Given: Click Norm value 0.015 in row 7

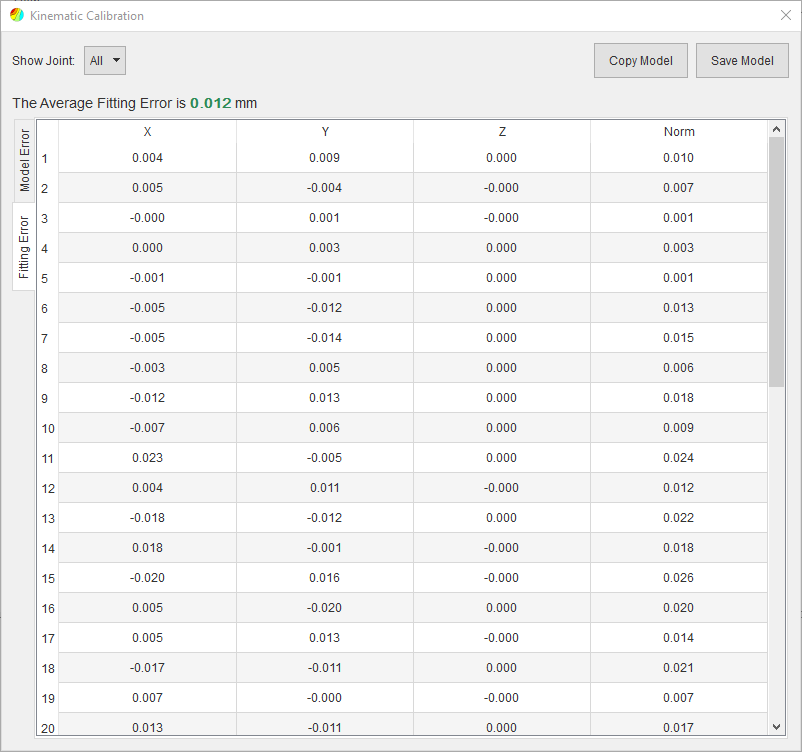Looking at the screenshot, I should (x=678, y=338).
